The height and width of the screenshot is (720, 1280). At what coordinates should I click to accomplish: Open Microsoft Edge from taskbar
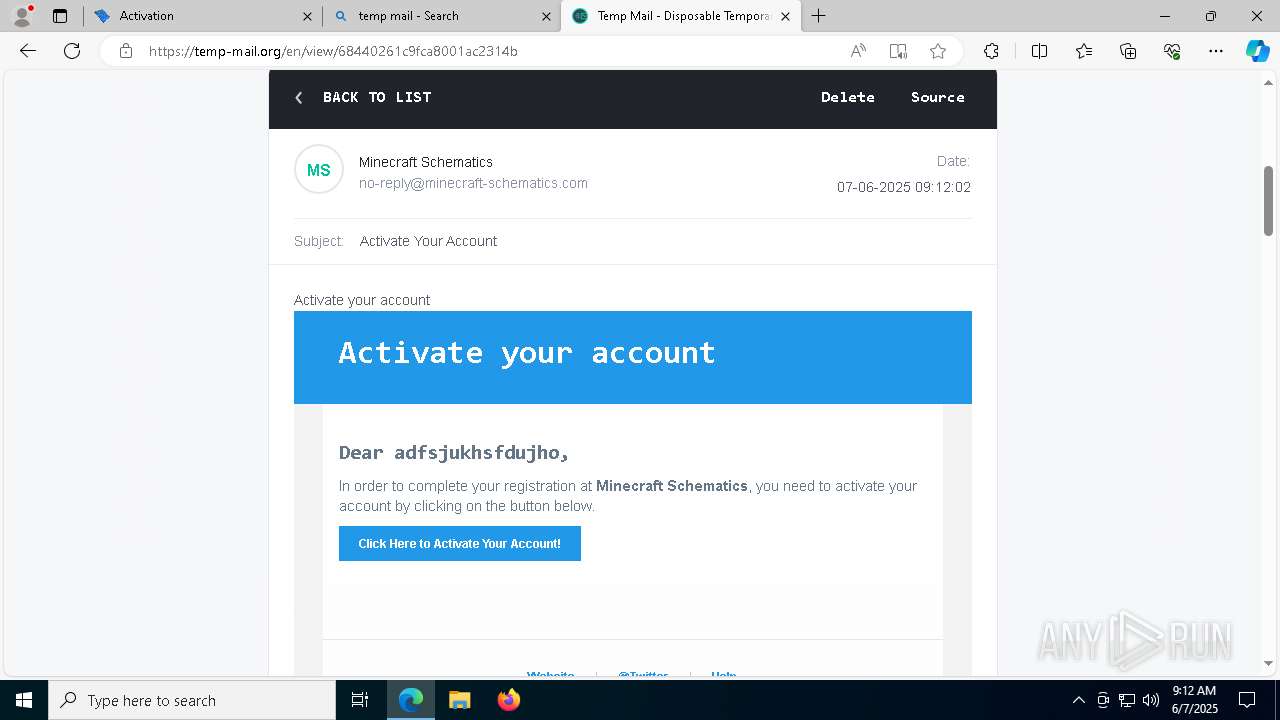point(411,700)
